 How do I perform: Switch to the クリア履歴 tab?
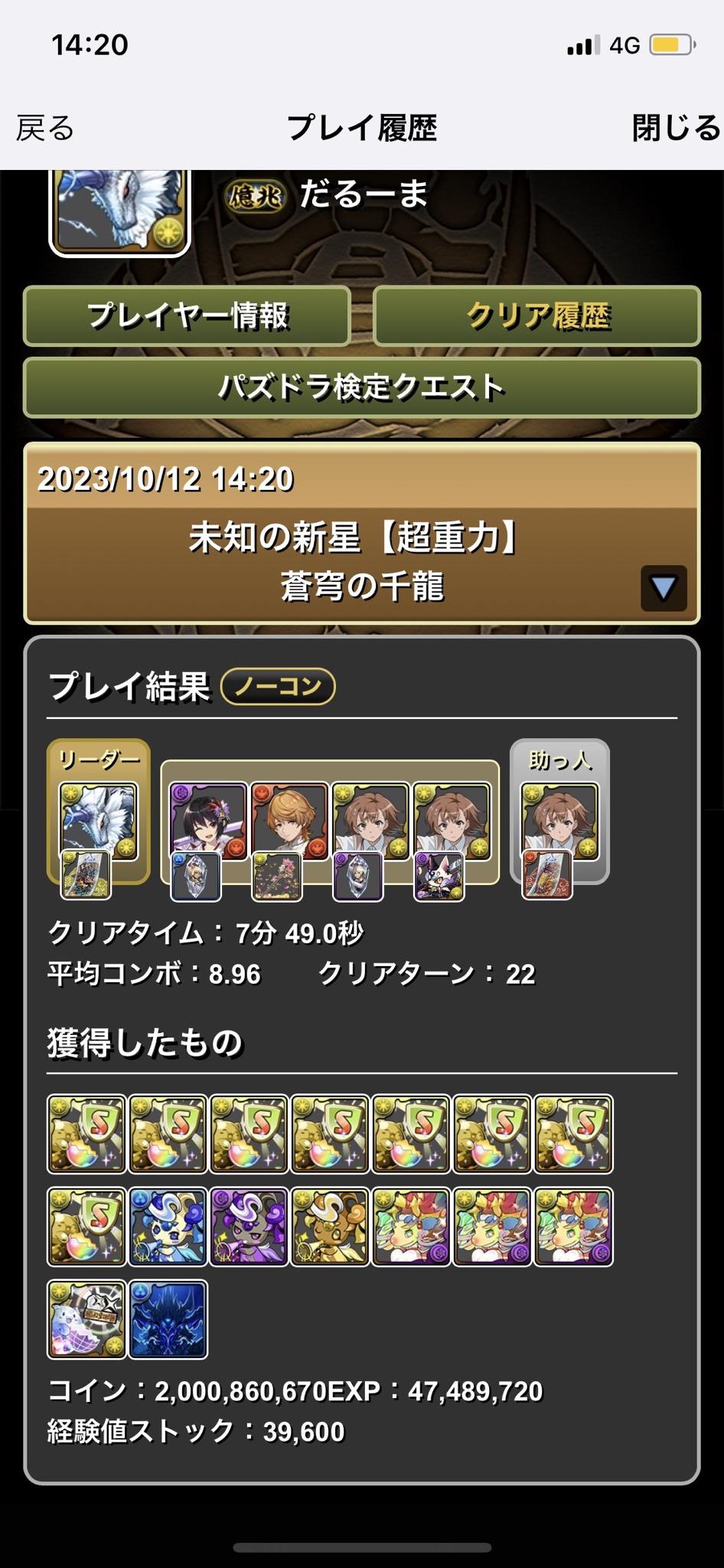(x=537, y=315)
